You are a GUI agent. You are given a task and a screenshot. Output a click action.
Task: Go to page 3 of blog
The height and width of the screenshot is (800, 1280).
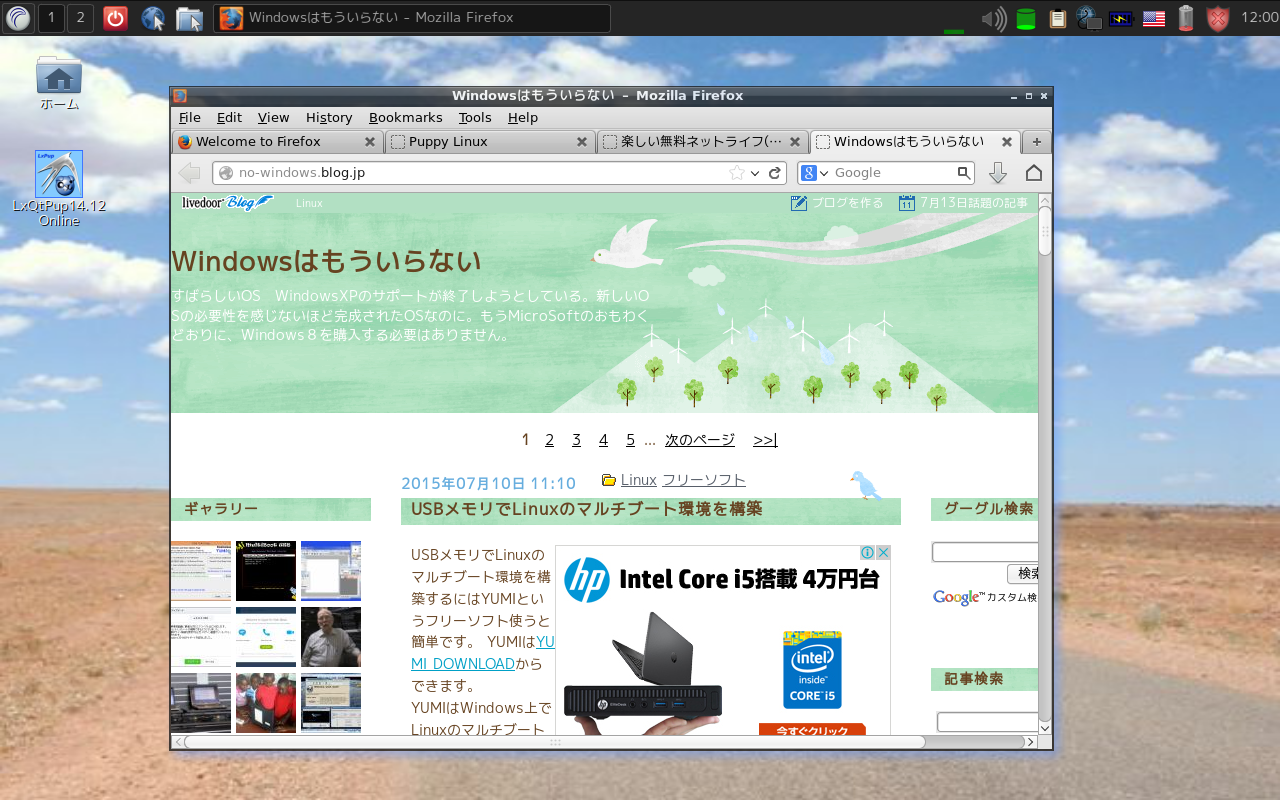point(576,440)
